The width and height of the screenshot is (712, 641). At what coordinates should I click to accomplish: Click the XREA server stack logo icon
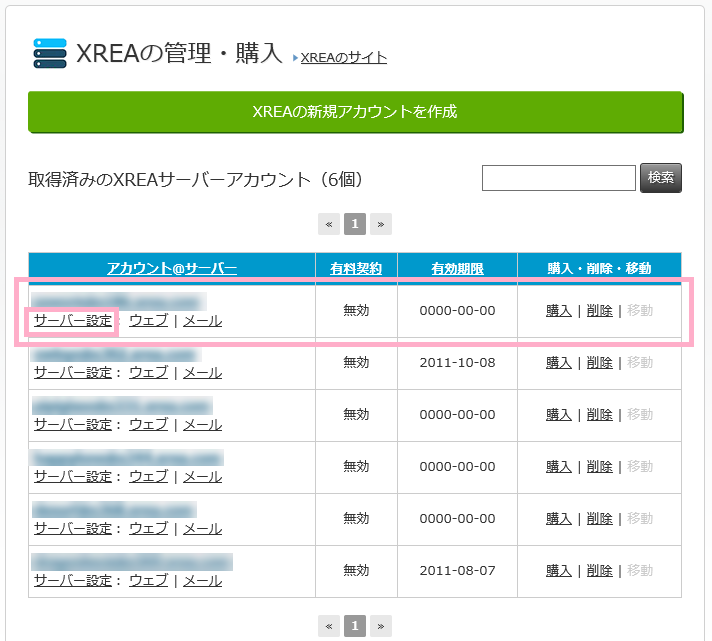50,53
